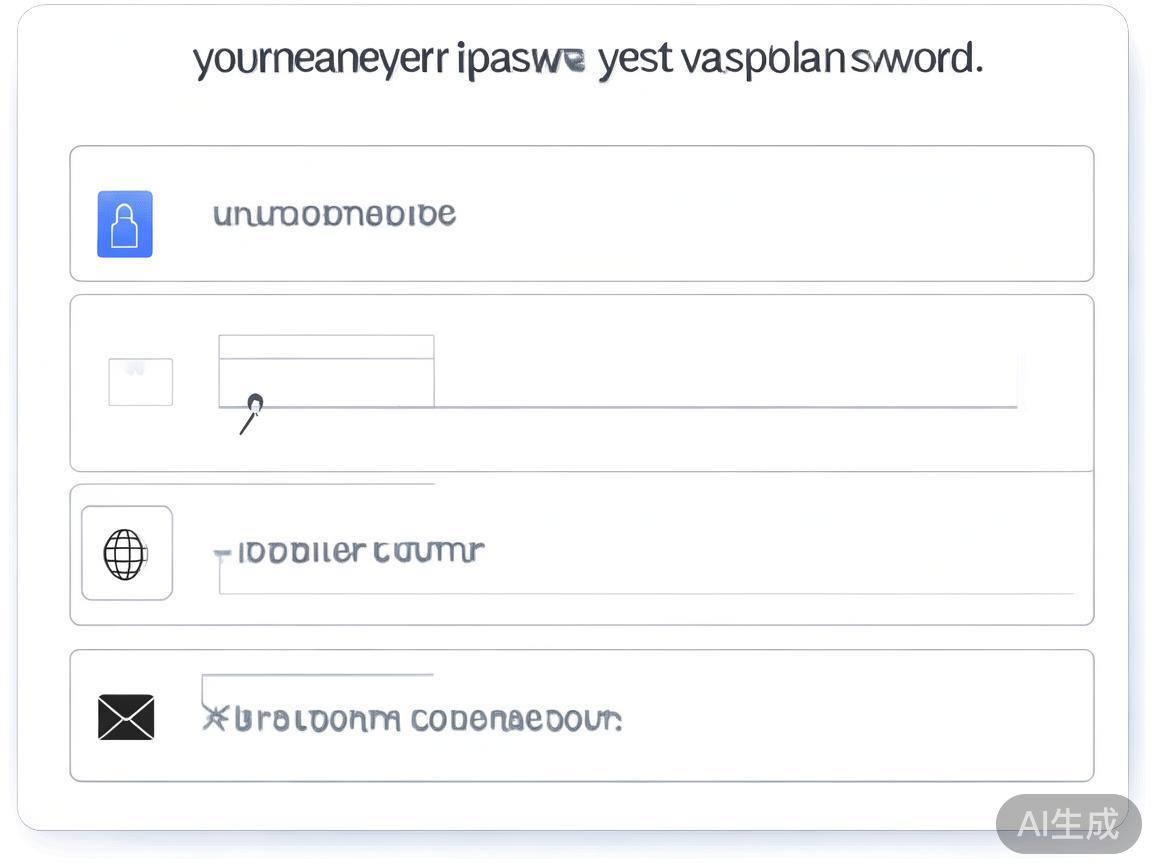This screenshot has width=1152, height=864.
Task: Click the upper cell of the small two-row box
Action: click(326, 347)
